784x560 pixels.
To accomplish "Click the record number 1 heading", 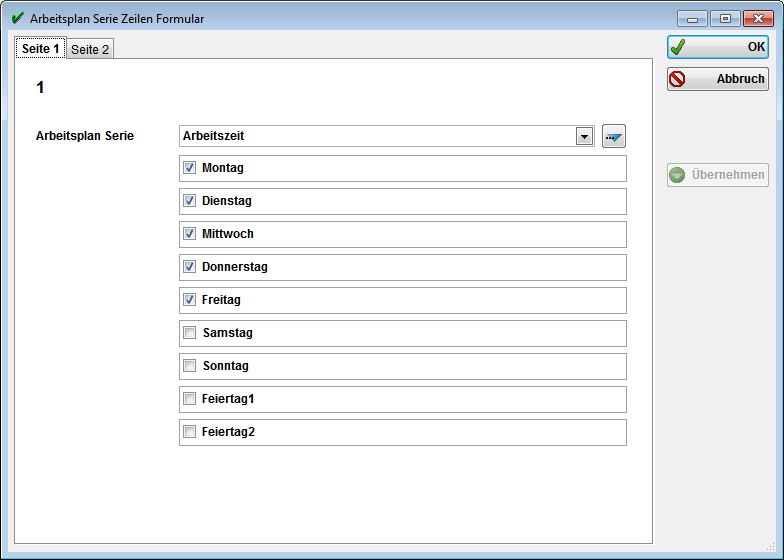I will [40, 88].
